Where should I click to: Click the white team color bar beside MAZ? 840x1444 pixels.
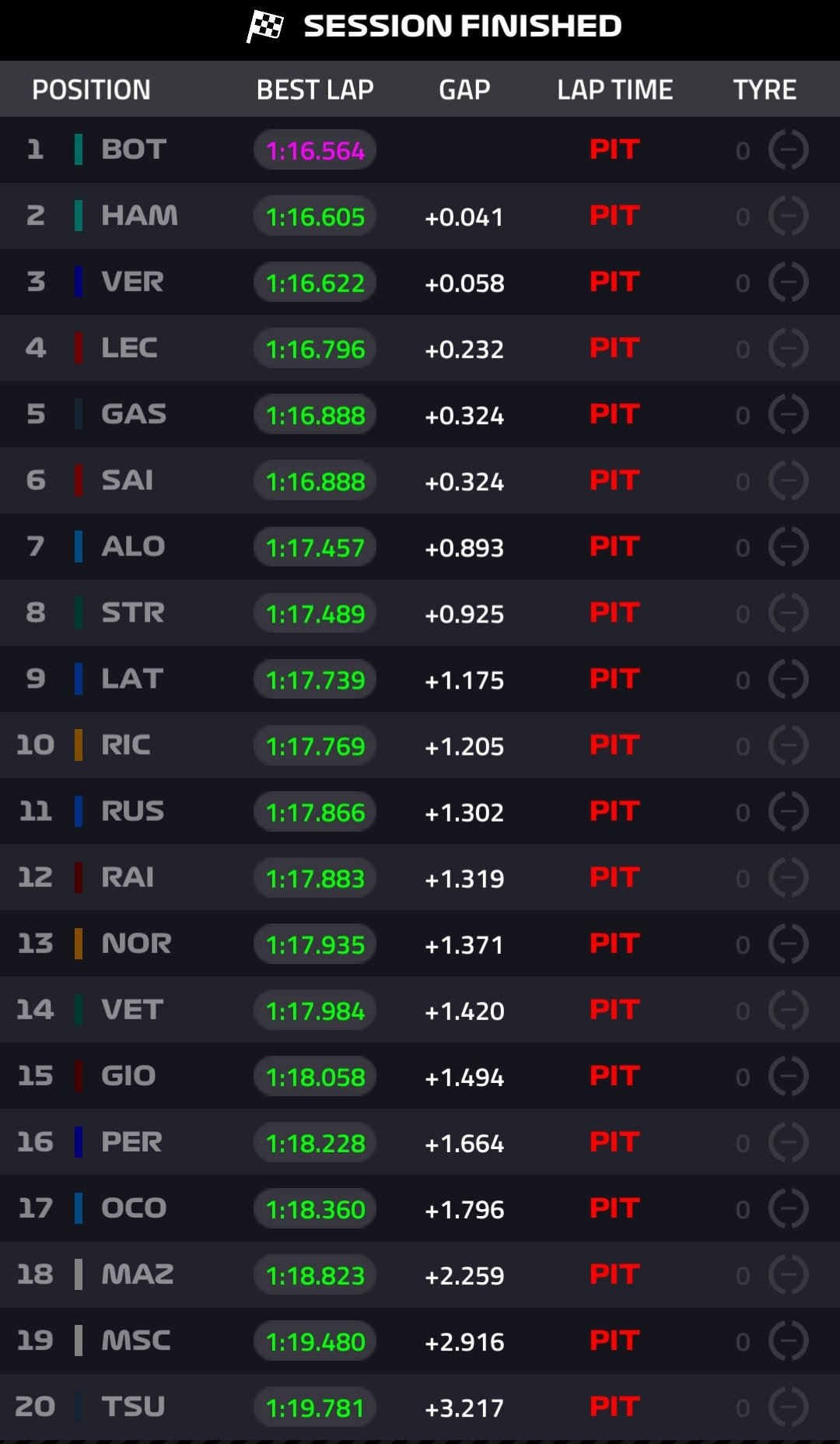(79, 1274)
